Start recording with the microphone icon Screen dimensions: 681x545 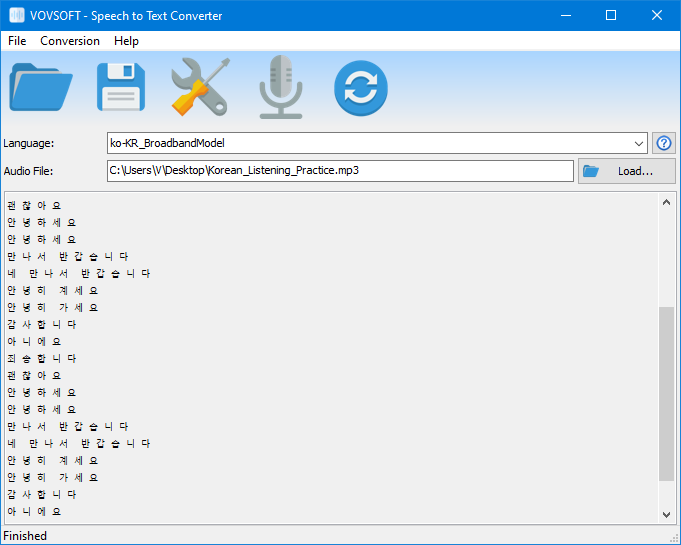(x=281, y=87)
